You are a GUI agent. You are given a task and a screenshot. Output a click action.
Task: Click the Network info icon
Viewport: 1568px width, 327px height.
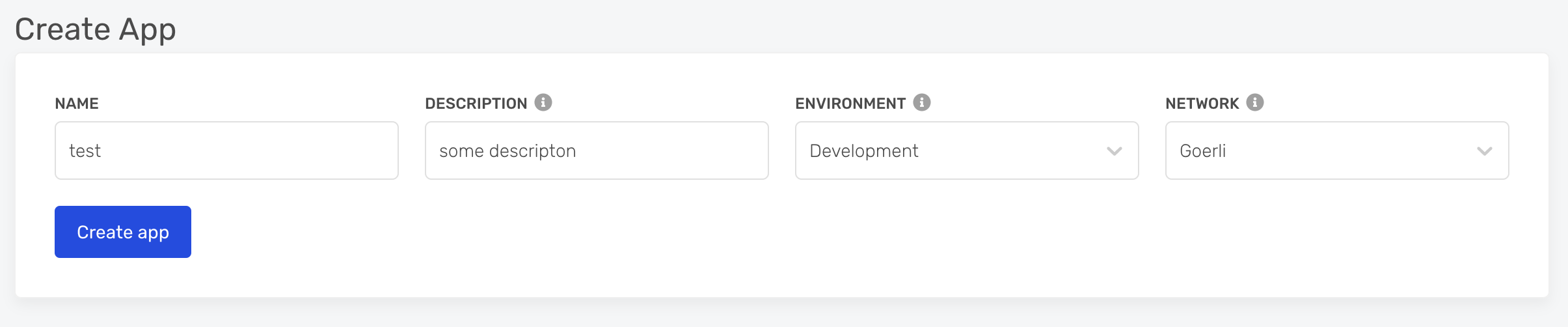(1255, 102)
